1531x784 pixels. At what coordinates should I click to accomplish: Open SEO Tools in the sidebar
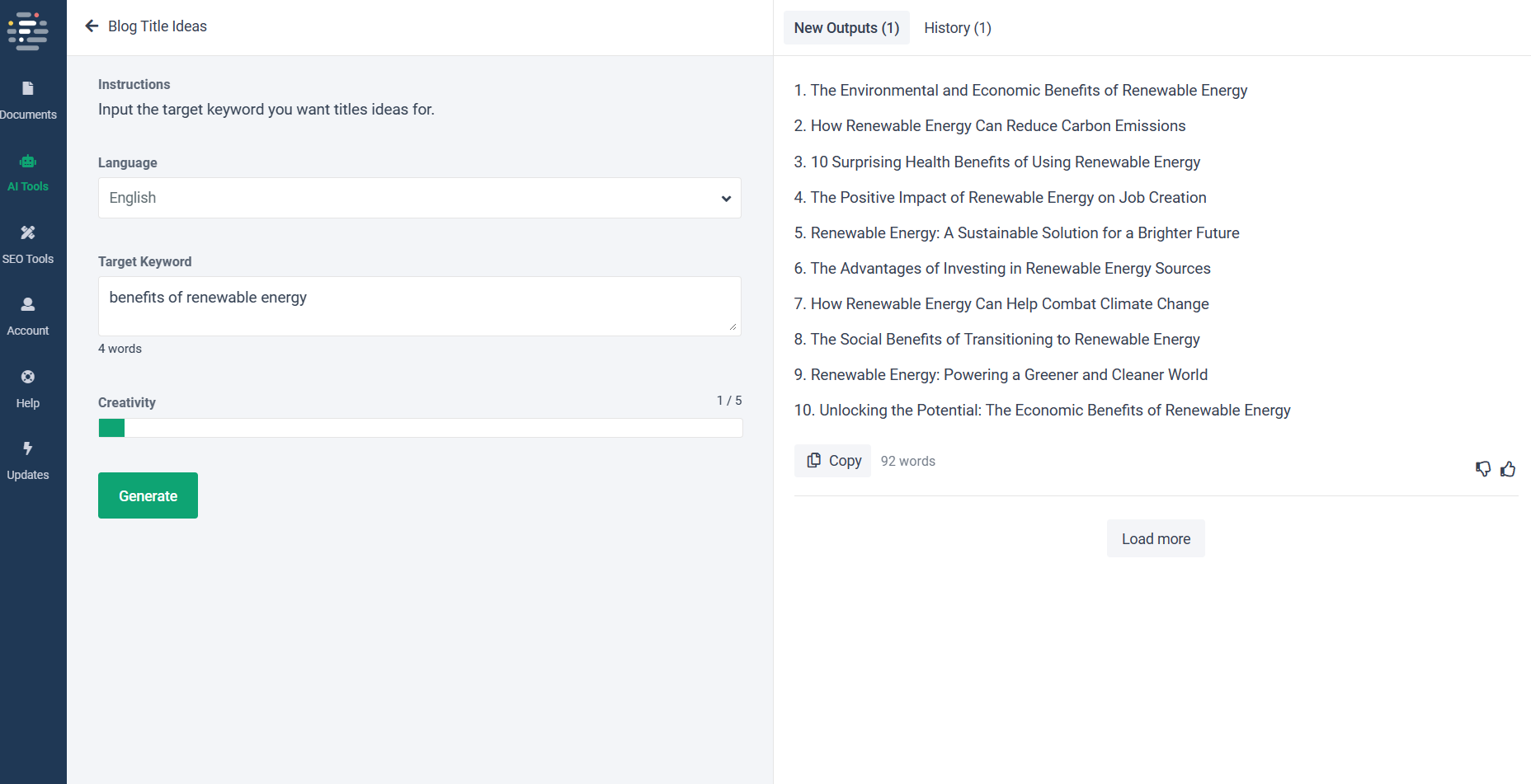tap(28, 245)
